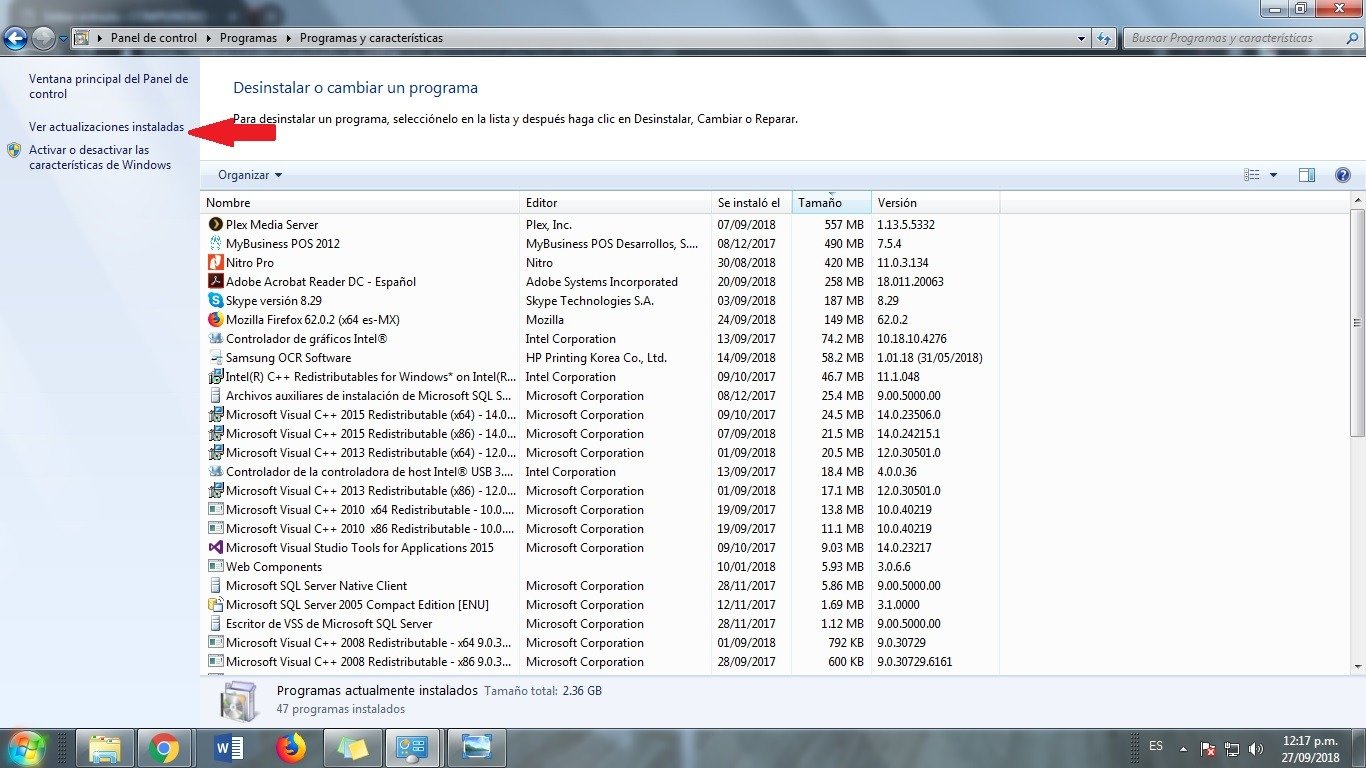Screen dimensions: 1366x768
Task: Open the Organizar dropdown menu
Action: point(250,175)
